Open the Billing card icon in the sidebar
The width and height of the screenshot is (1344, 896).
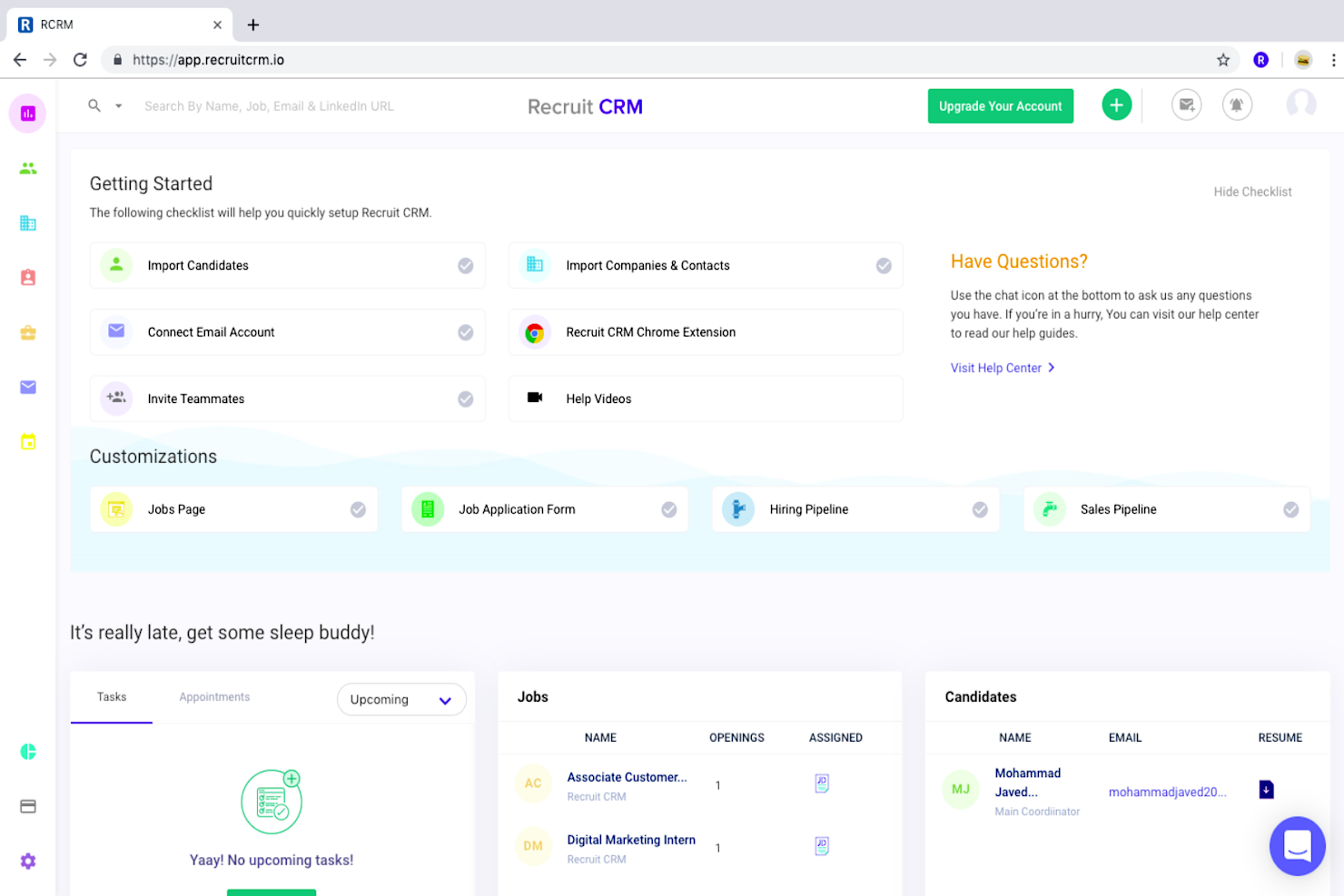28,806
